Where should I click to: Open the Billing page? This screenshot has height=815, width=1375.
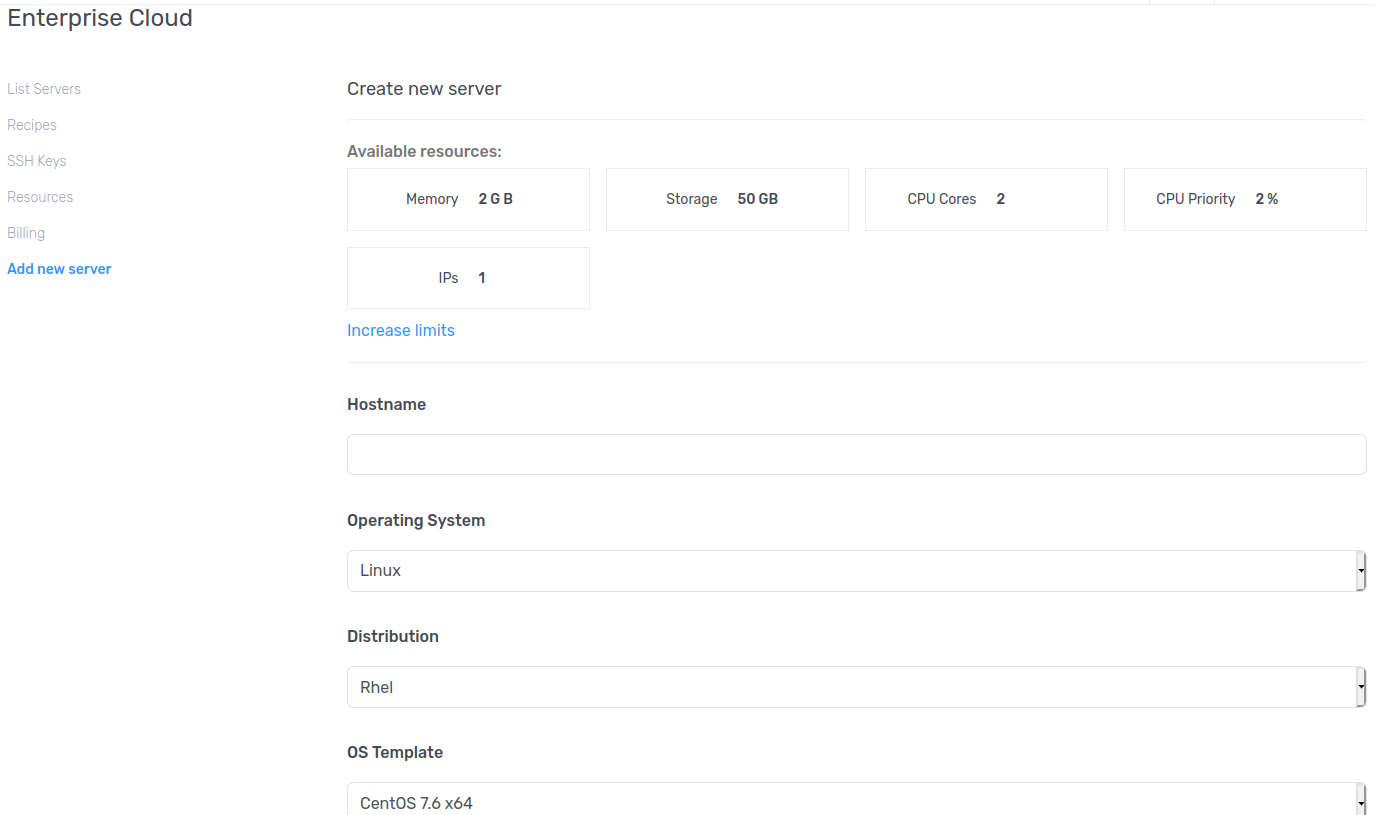coord(26,233)
